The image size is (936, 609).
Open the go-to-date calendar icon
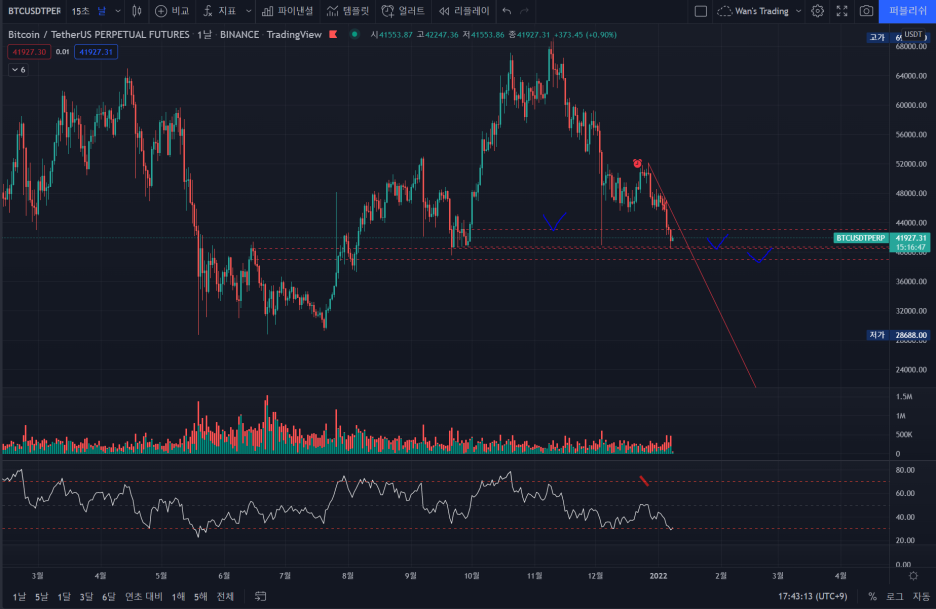coord(260,596)
